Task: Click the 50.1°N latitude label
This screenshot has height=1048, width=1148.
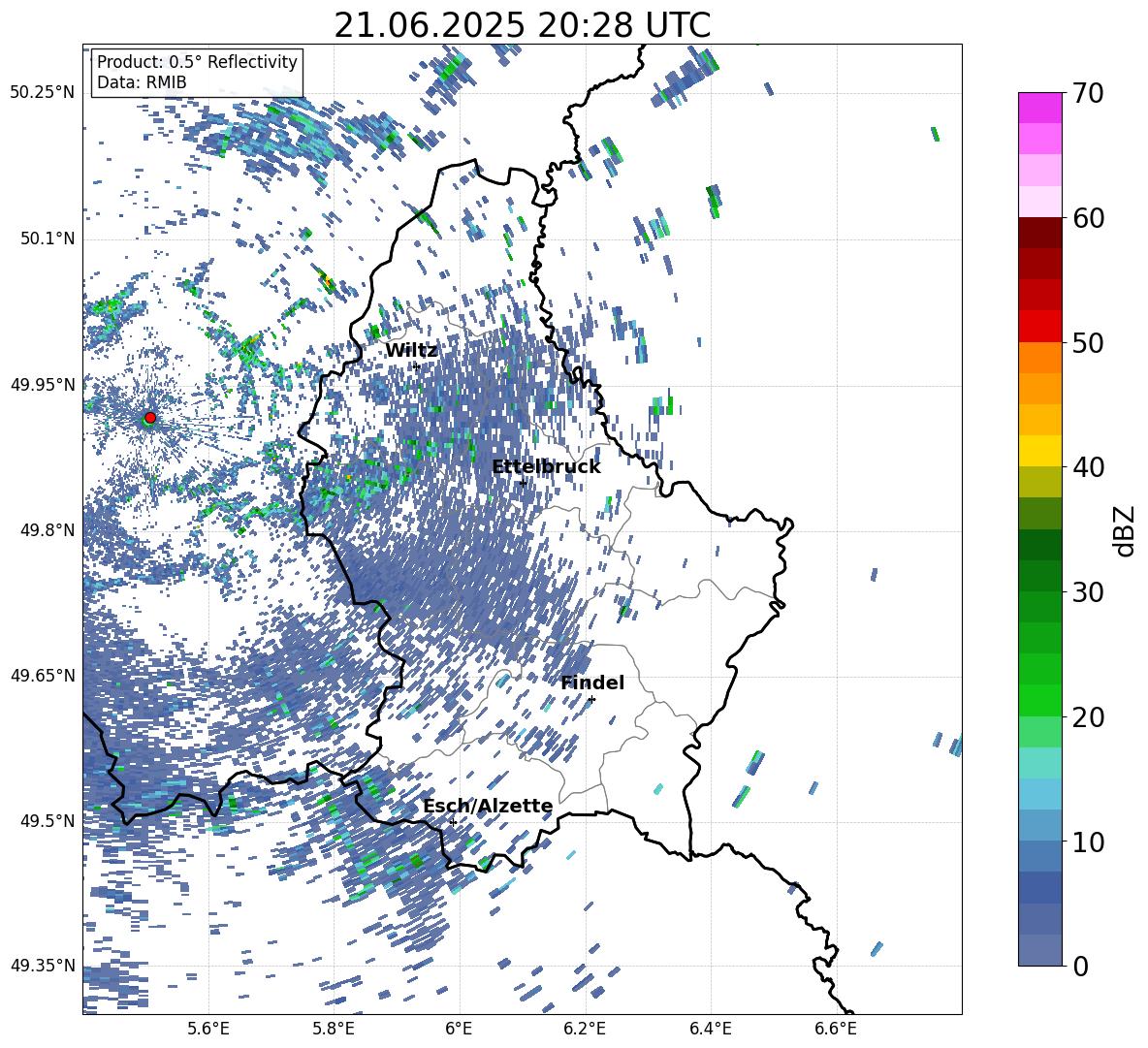Action: 47,239
